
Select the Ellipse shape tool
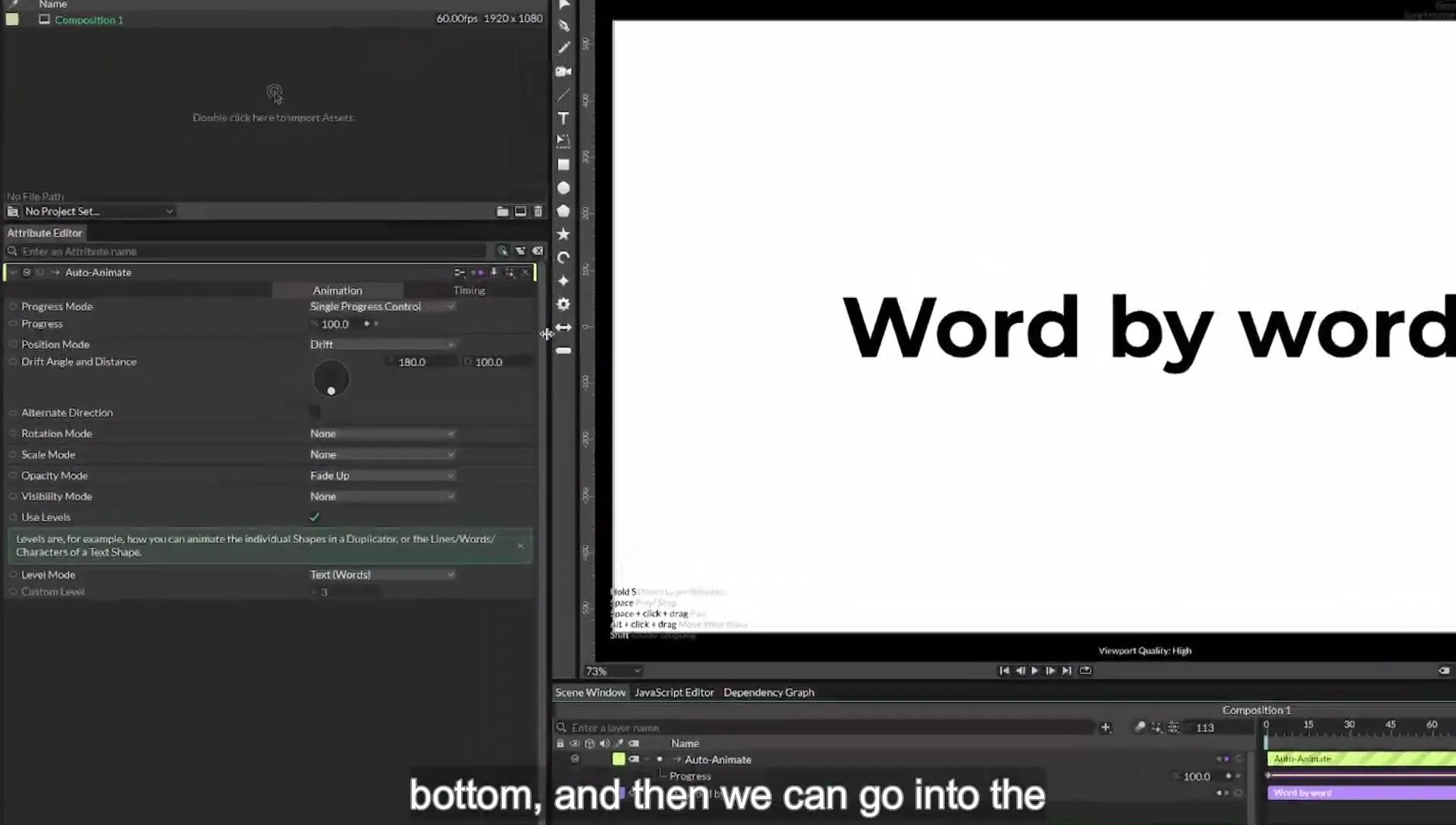coord(563,188)
